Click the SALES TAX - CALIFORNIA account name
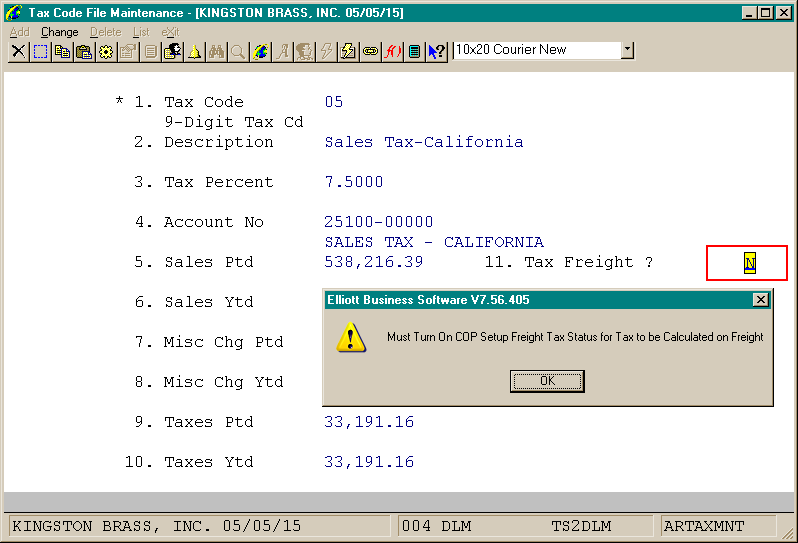The width and height of the screenshot is (798, 543). pyautogui.click(x=434, y=242)
